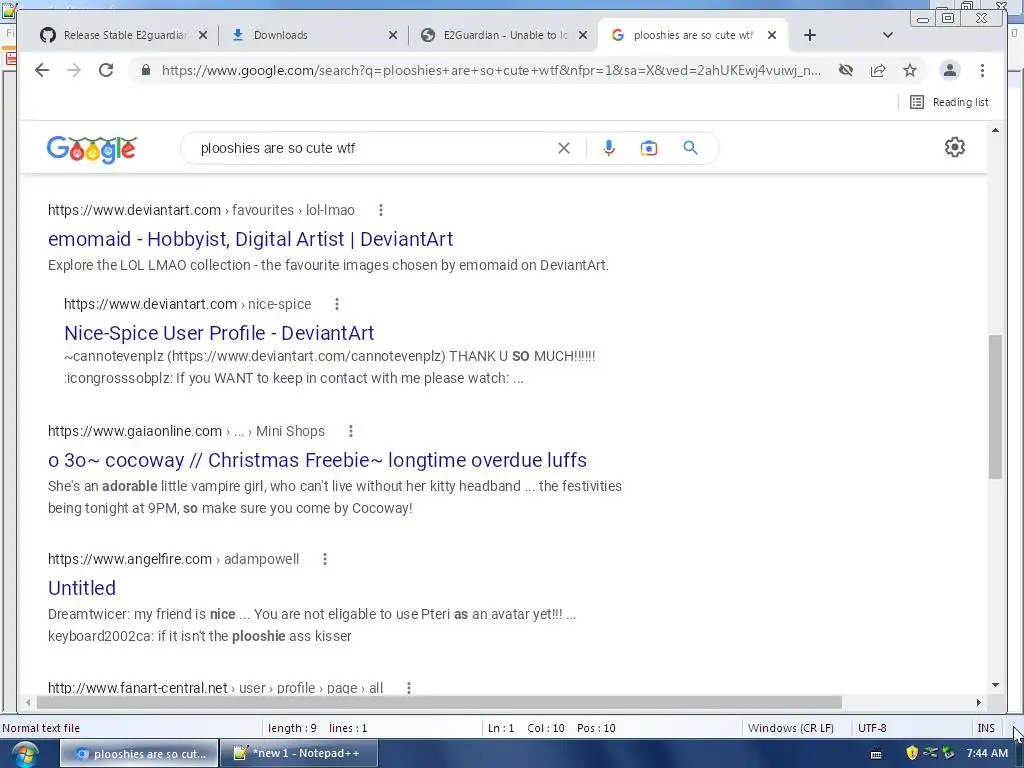1024x768 pixels.
Task: Click the address bar URL field
Action: coord(491,71)
